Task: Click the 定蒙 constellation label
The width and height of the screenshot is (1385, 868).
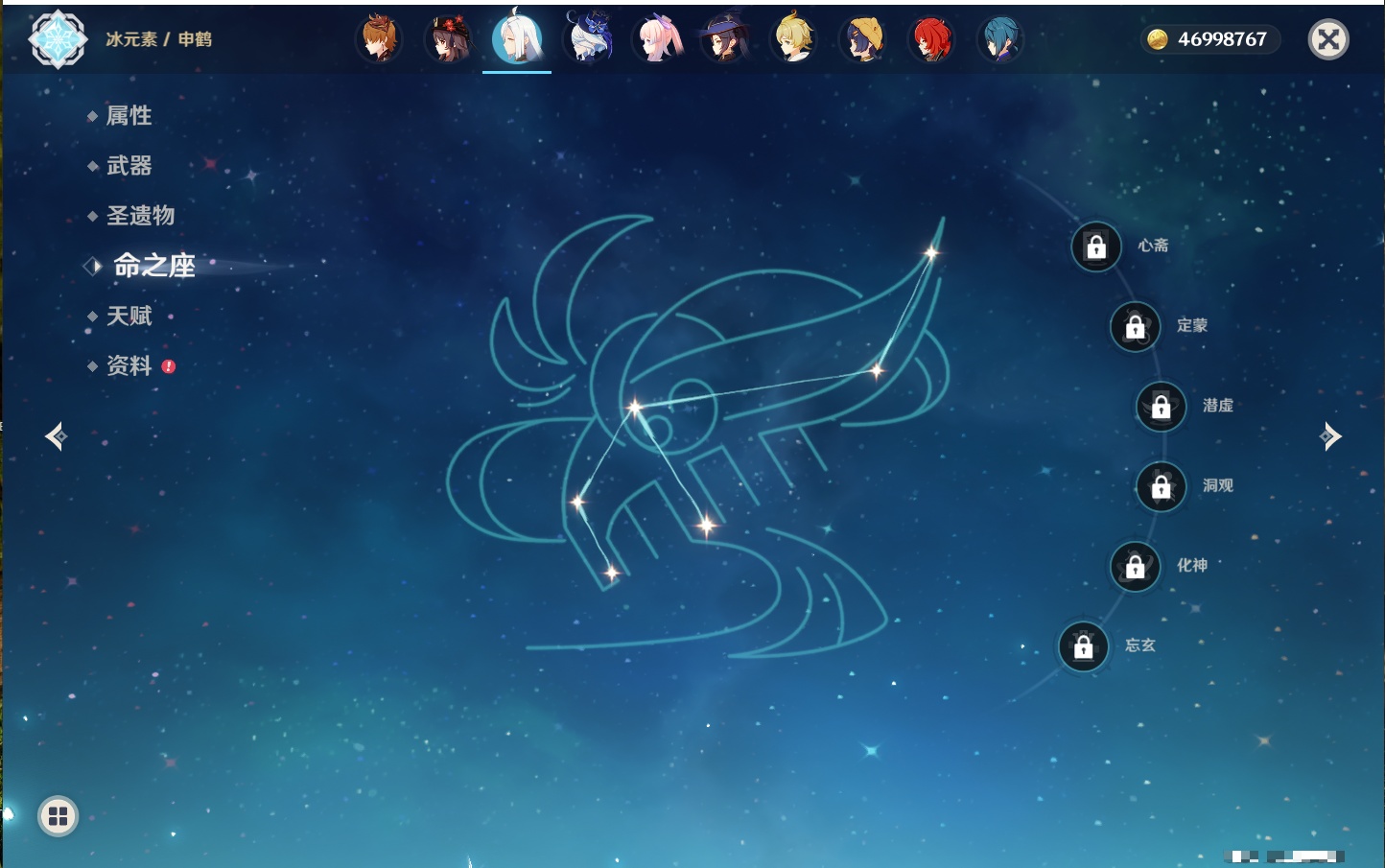Action: (x=1192, y=325)
